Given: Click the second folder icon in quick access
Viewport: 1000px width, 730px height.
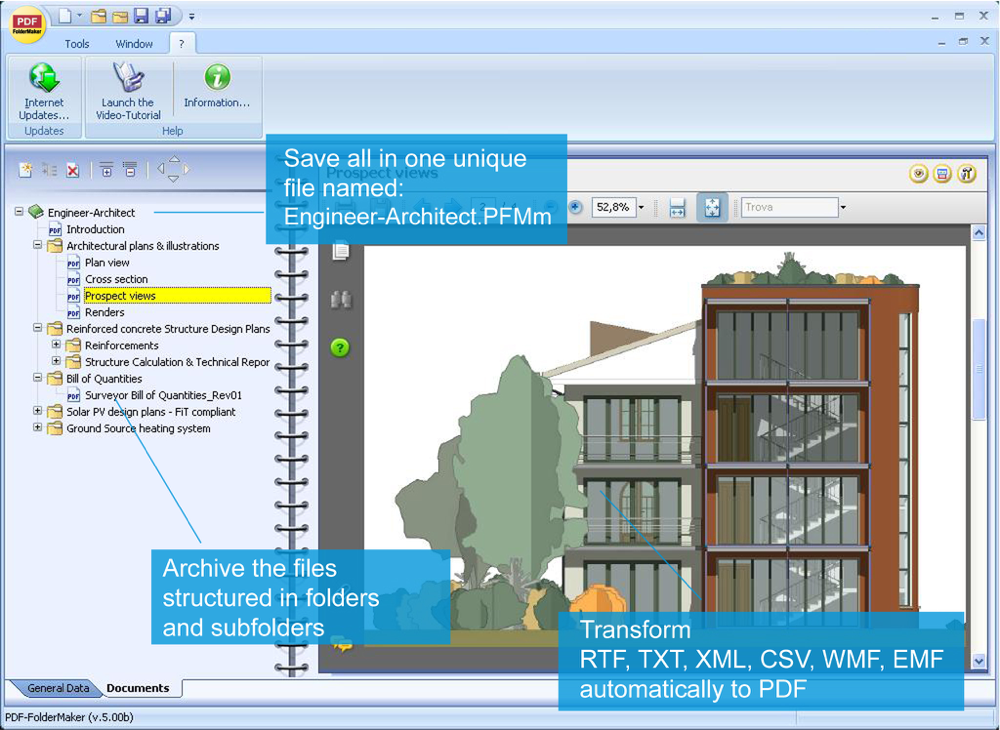Looking at the screenshot, I should (120, 16).
